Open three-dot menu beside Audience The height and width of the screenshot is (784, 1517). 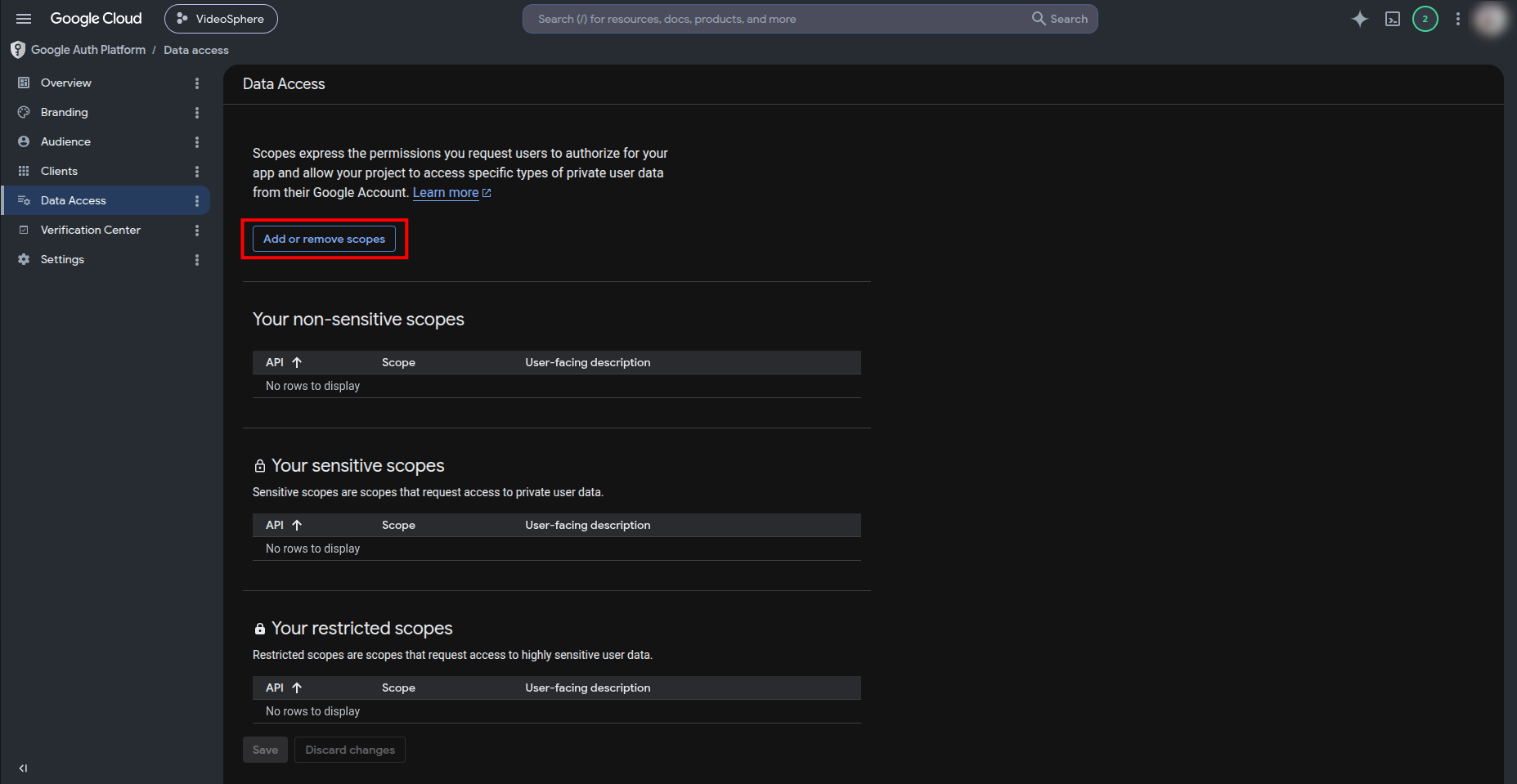click(197, 141)
